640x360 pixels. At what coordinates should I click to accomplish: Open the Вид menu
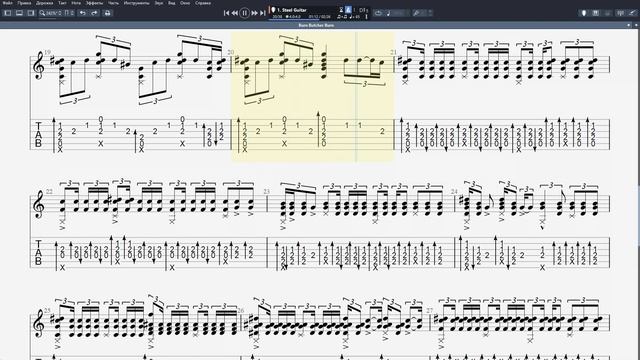pos(172,3)
